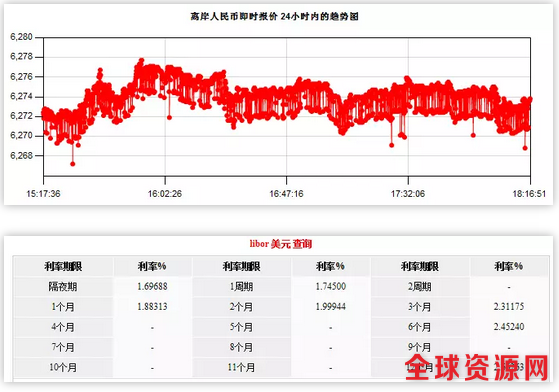
Task: Click the 6,270 y-axis label
Action: [21, 135]
